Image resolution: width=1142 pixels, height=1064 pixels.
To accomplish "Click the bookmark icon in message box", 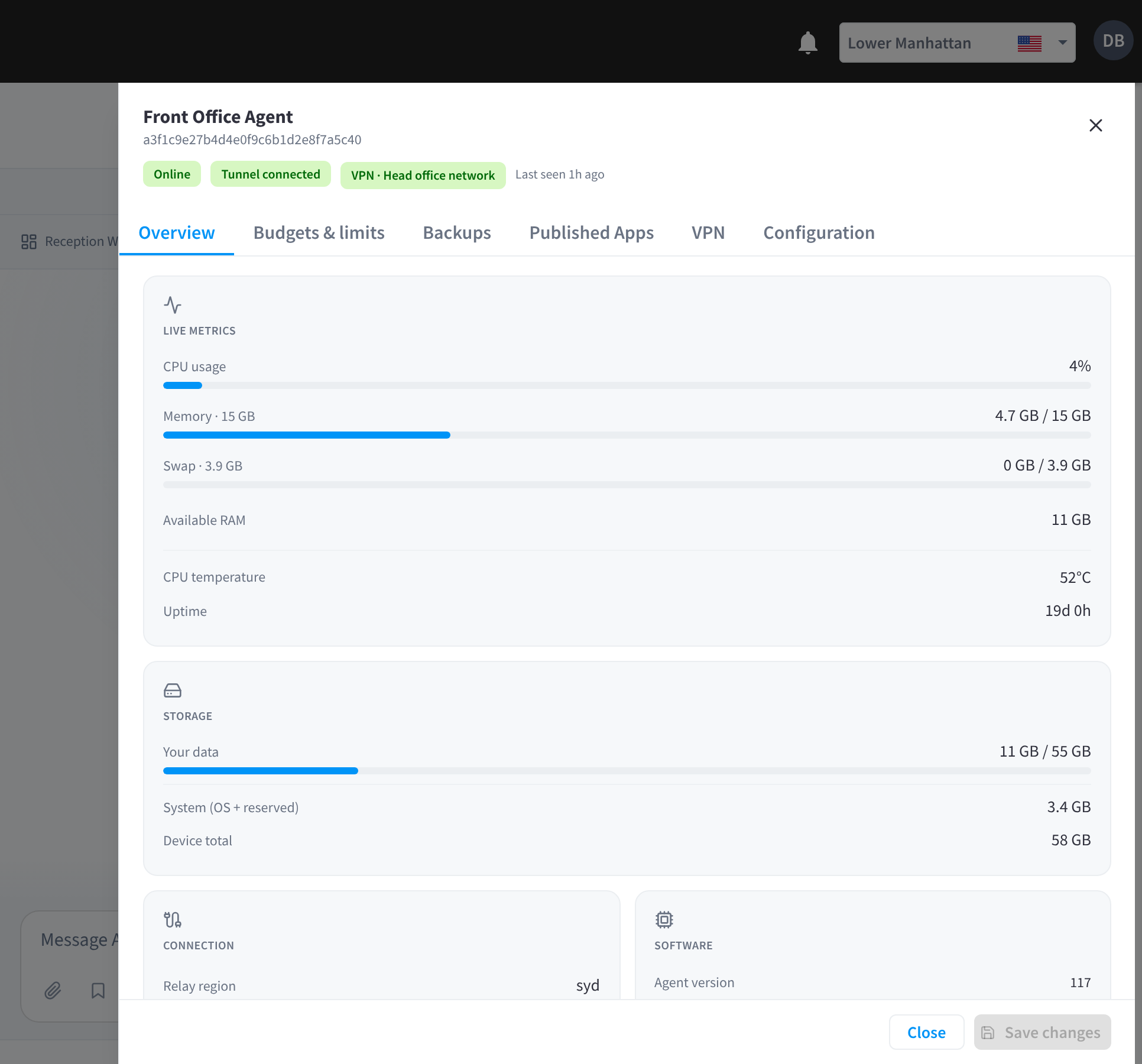I will (x=98, y=990).
